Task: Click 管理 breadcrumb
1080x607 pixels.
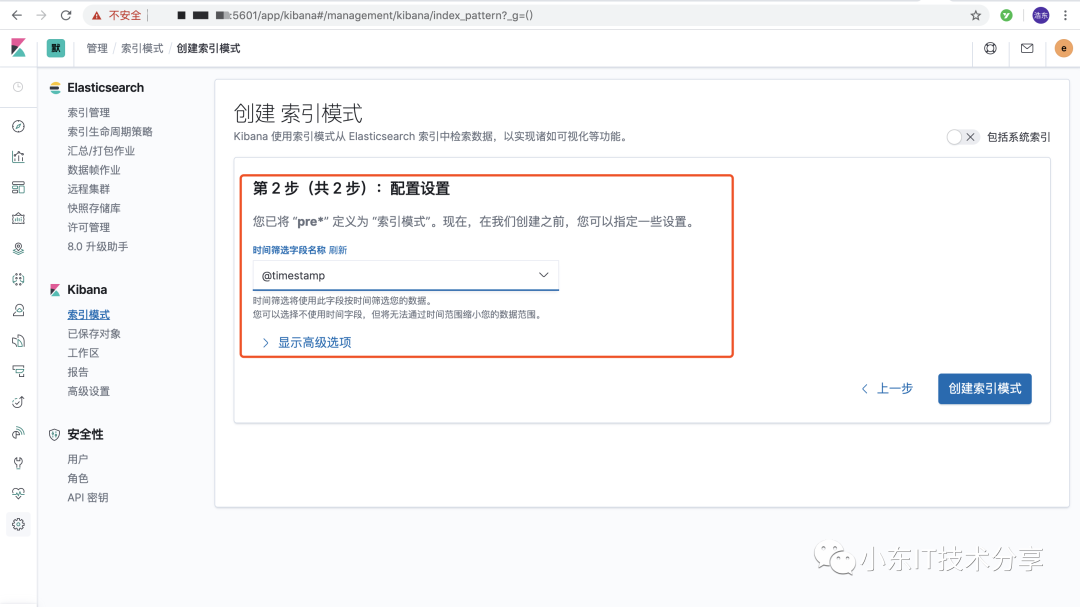Action: click(x=97, y=48)
